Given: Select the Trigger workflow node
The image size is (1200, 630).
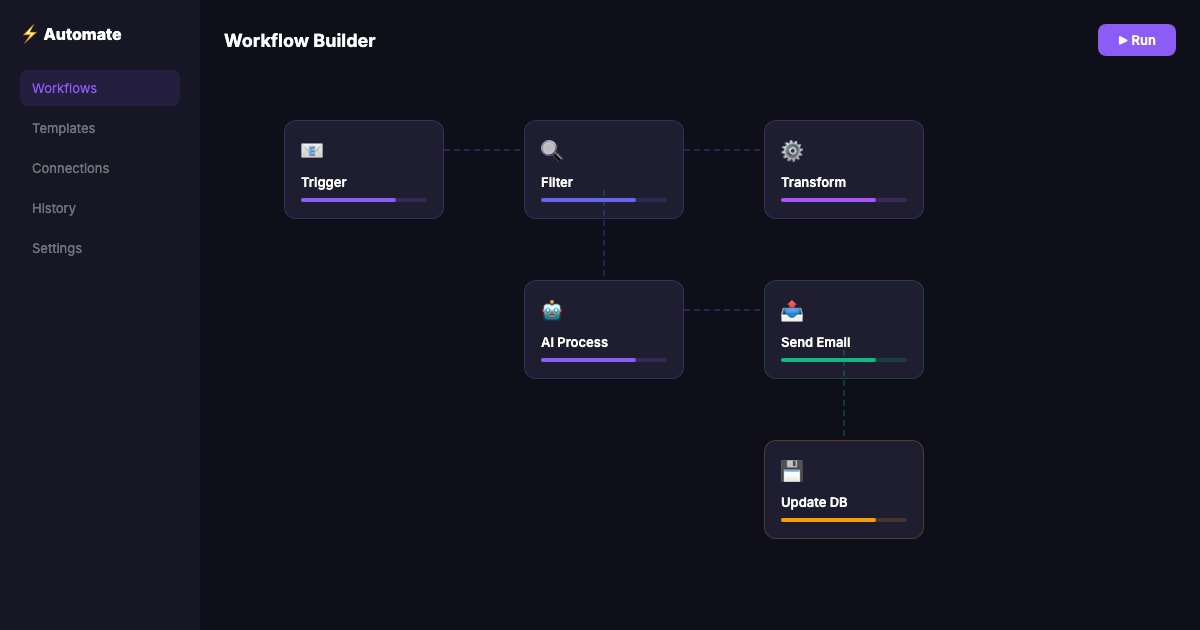Looking at the screenshot, I should point(364,169).
